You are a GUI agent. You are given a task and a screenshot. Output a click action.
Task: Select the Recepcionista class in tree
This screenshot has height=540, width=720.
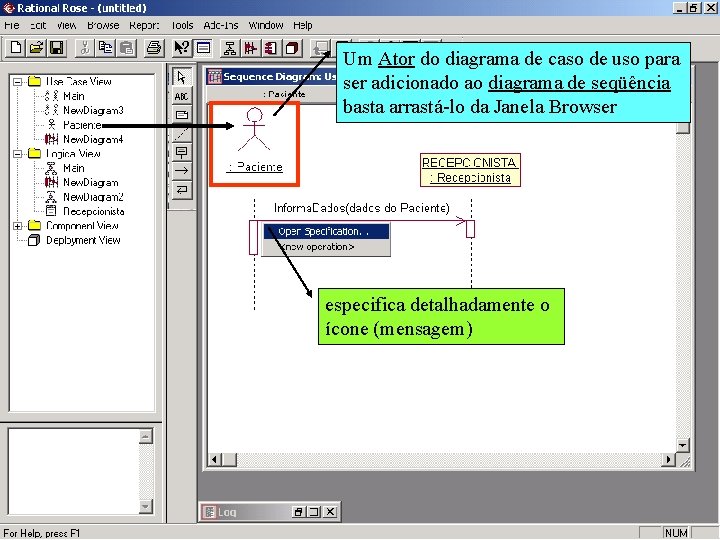coord(93,211)
